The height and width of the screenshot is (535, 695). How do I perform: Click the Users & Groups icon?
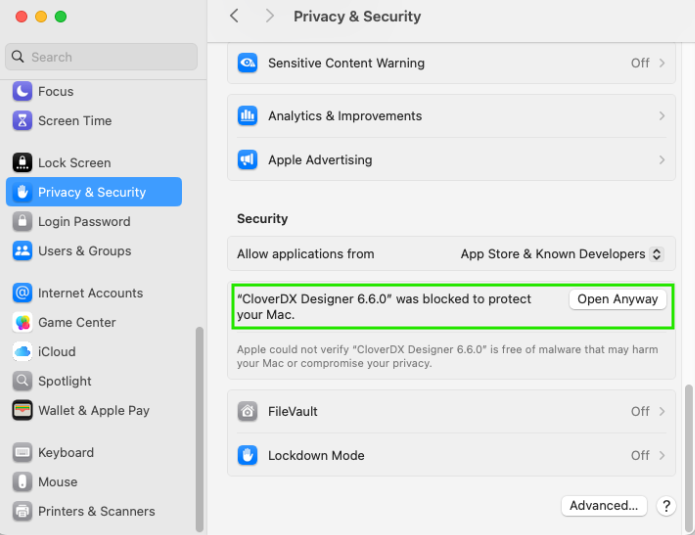[22, 251]
